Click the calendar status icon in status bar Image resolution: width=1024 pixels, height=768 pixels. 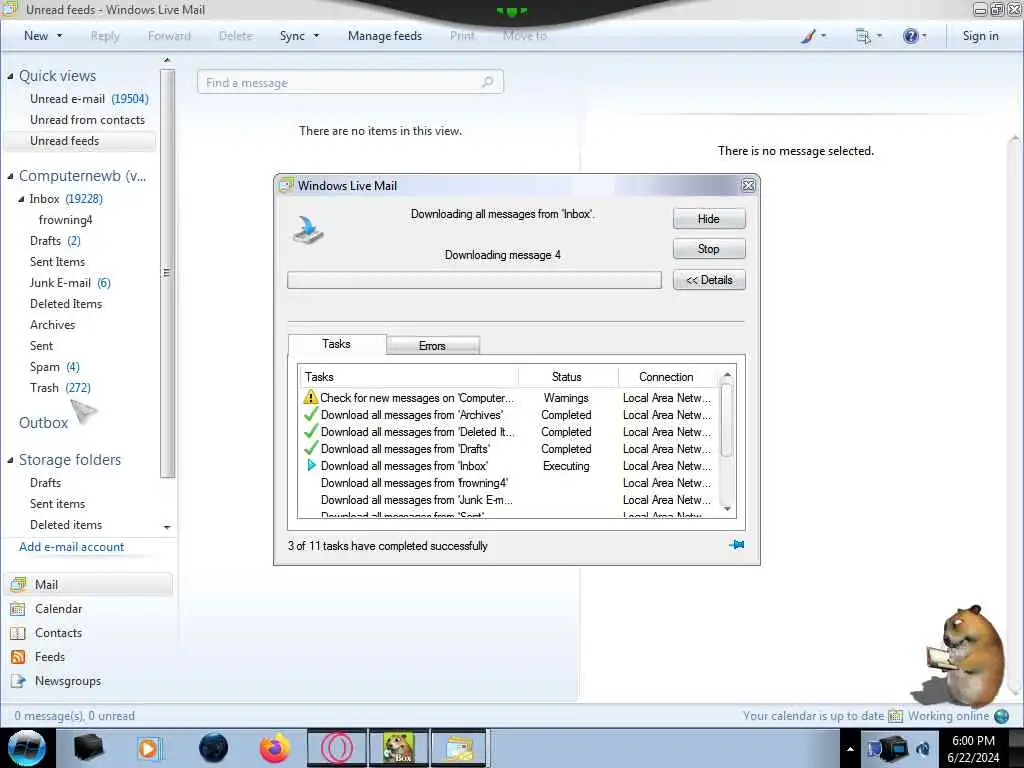tap(895, 716)
